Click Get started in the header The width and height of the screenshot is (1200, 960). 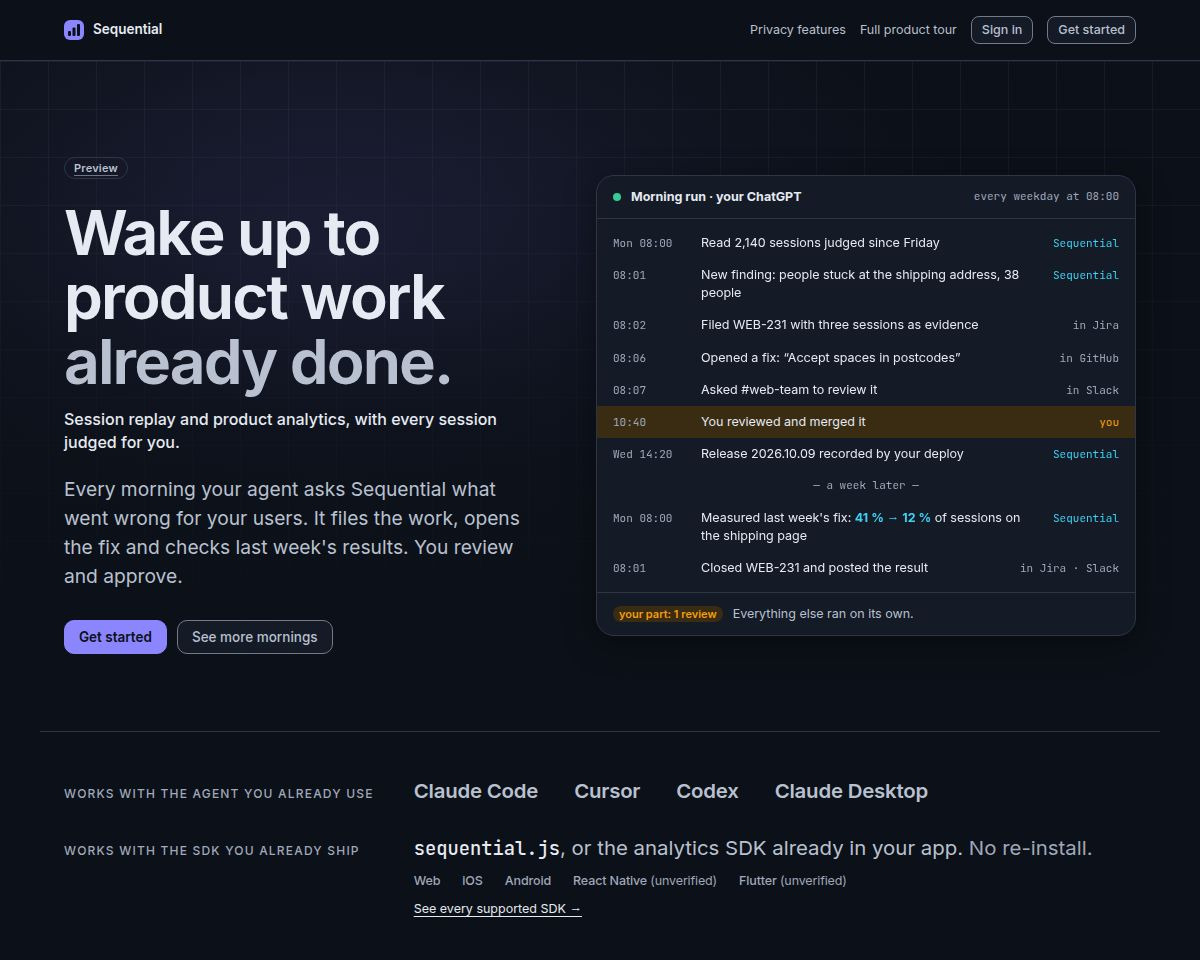pyautogui.click(x=1091, y=30)
